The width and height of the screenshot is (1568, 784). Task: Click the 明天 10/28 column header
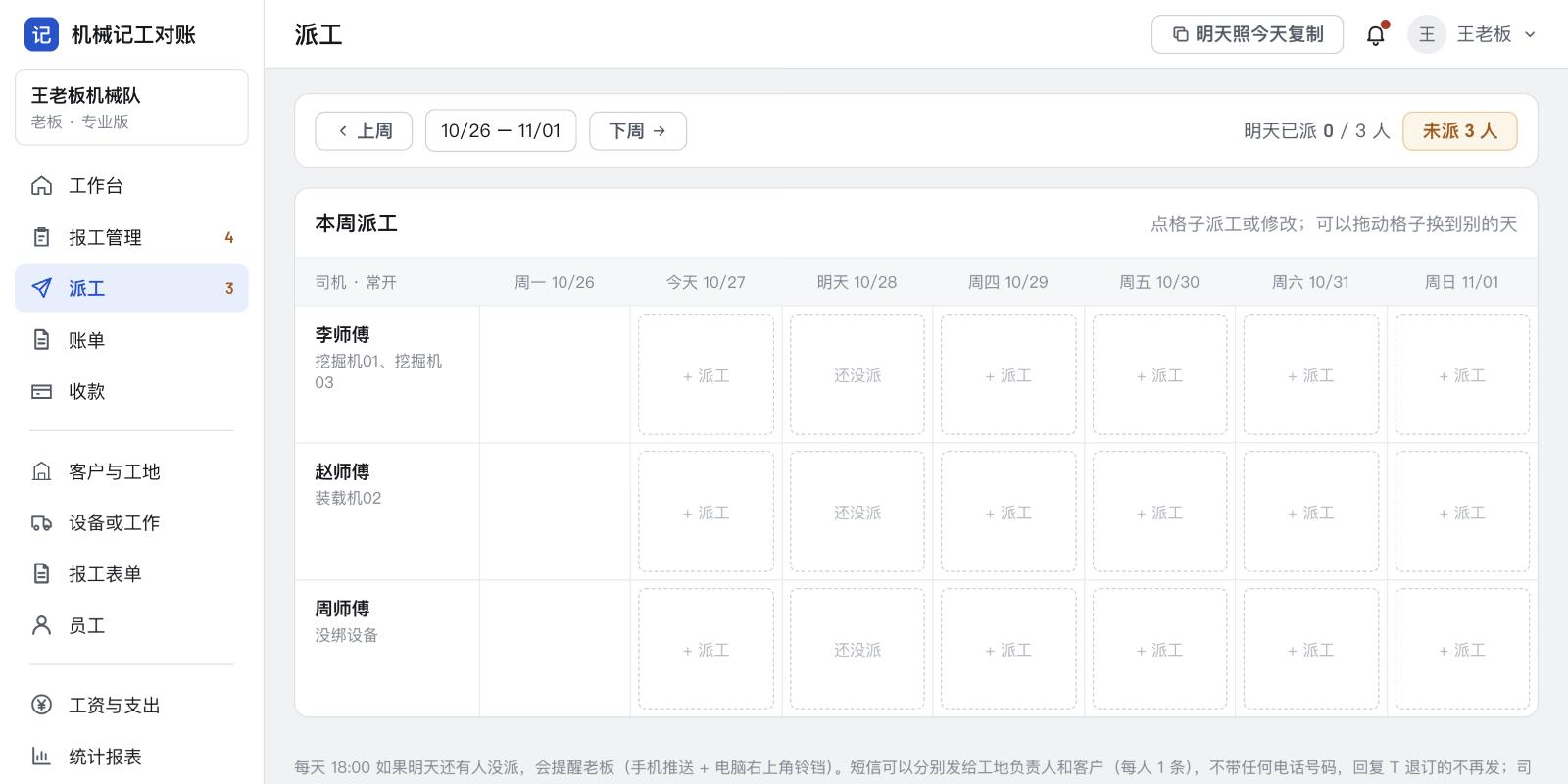pos(857,282)
